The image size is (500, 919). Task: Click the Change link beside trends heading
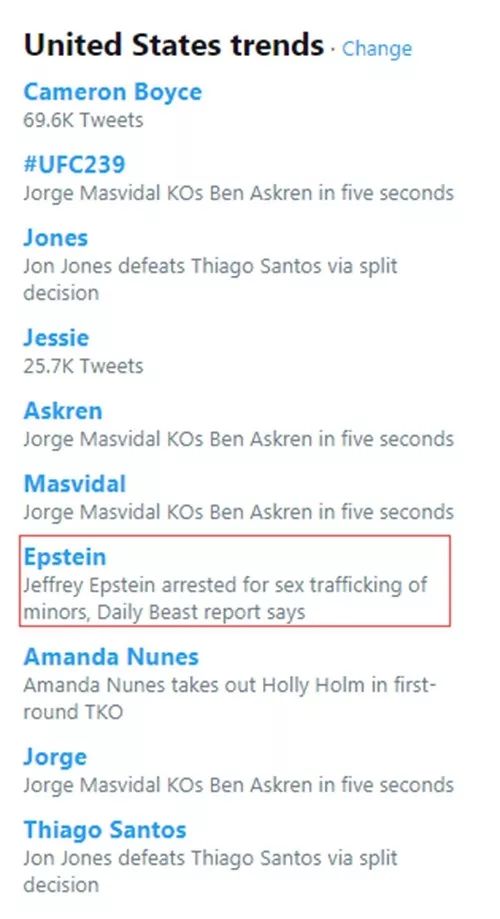pos(376,49)
